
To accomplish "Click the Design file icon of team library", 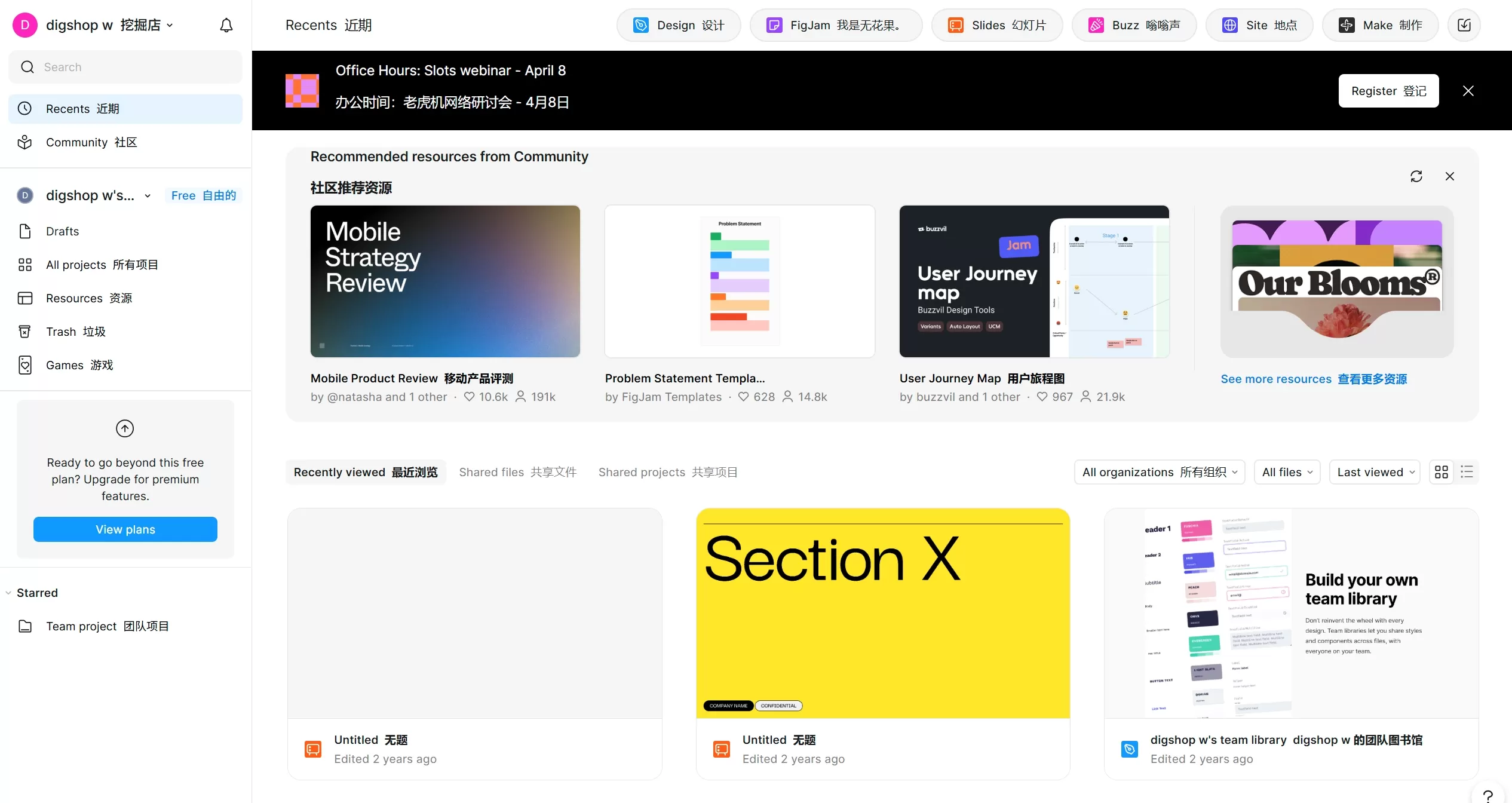I will tap(1130, 749).
